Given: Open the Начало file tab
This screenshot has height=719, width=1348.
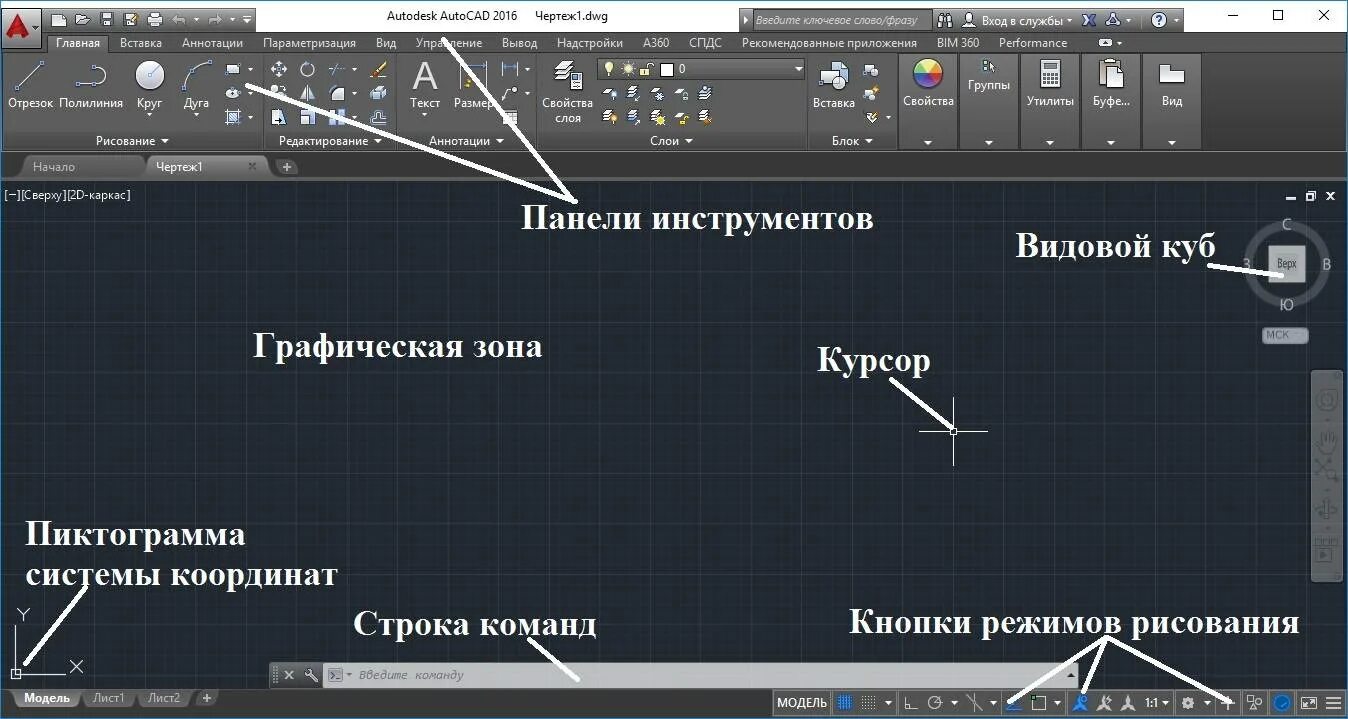Looking at the screenshot, I should coord(54,167).
